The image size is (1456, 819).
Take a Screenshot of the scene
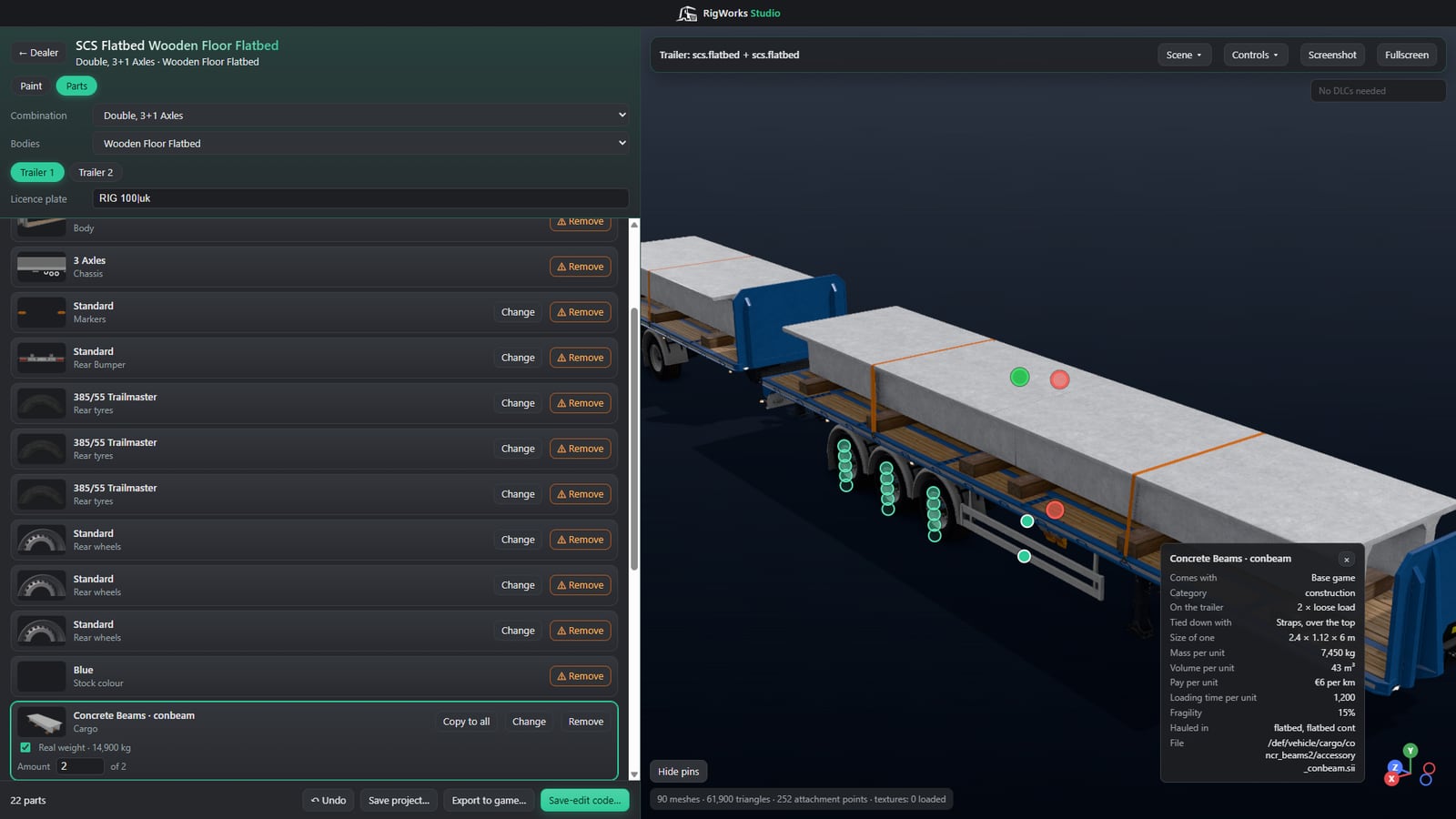tap(1332, 55)
